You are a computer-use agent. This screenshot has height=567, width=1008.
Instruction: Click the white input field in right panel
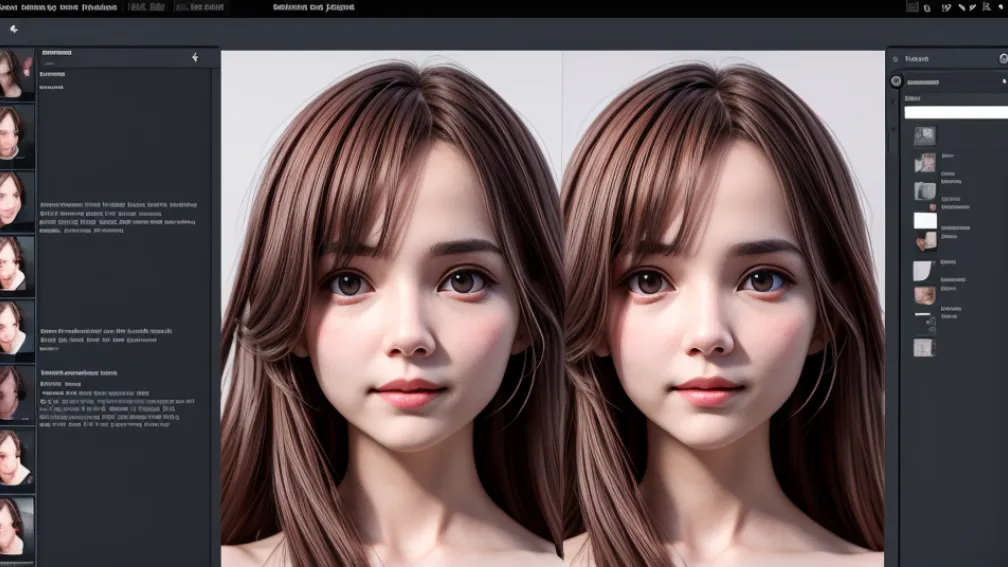click(x=956, y=112)
